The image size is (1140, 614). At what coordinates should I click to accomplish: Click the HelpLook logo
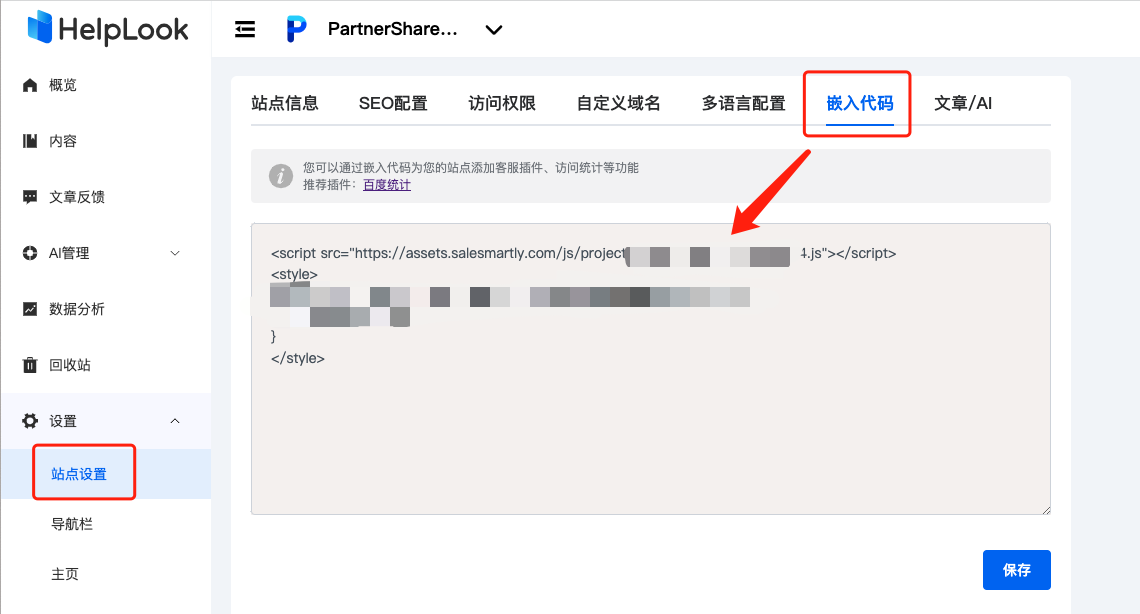click(108, 28)
